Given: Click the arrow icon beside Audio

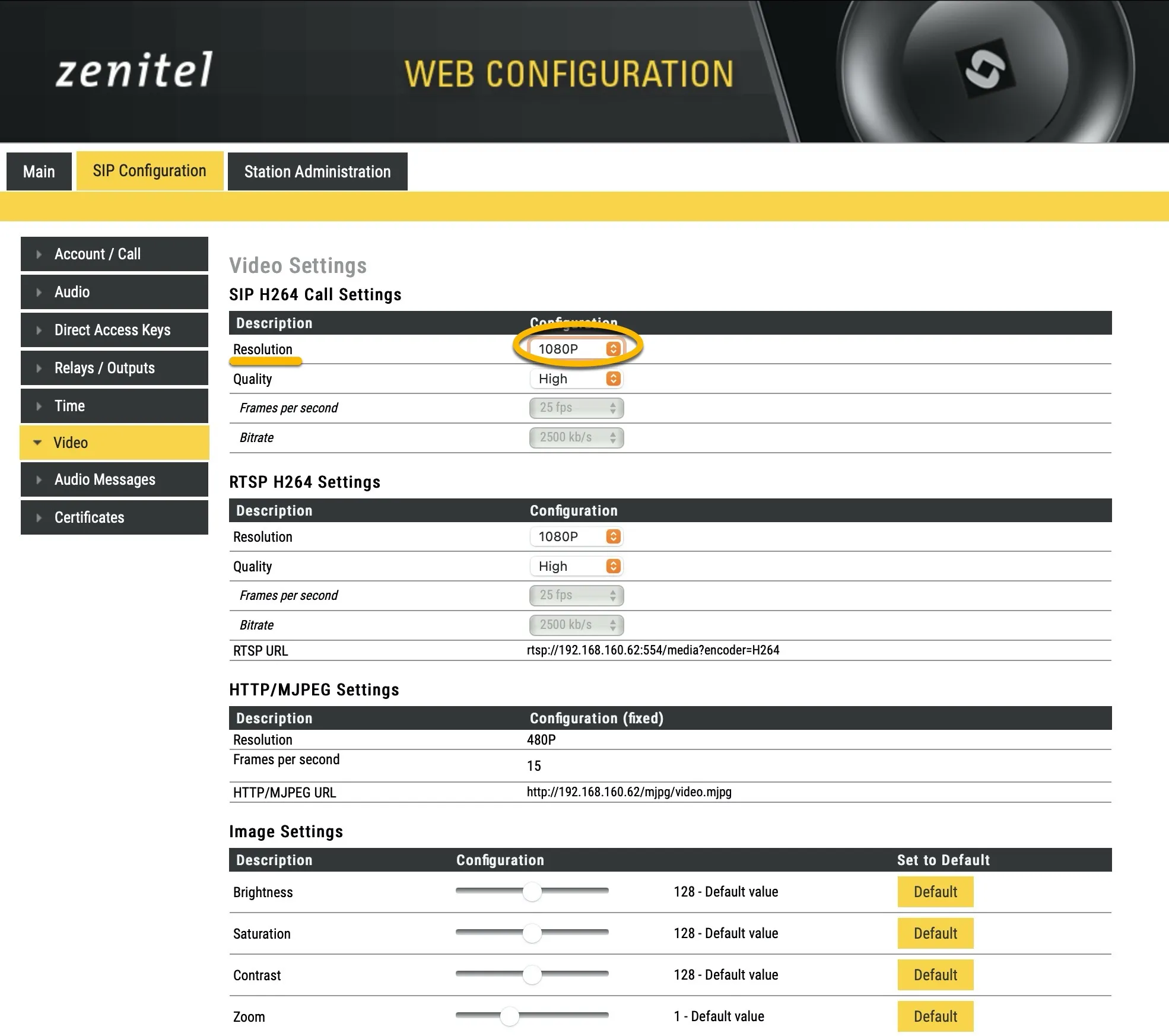Looking at the screenshot, I should [x=39, y=292].
